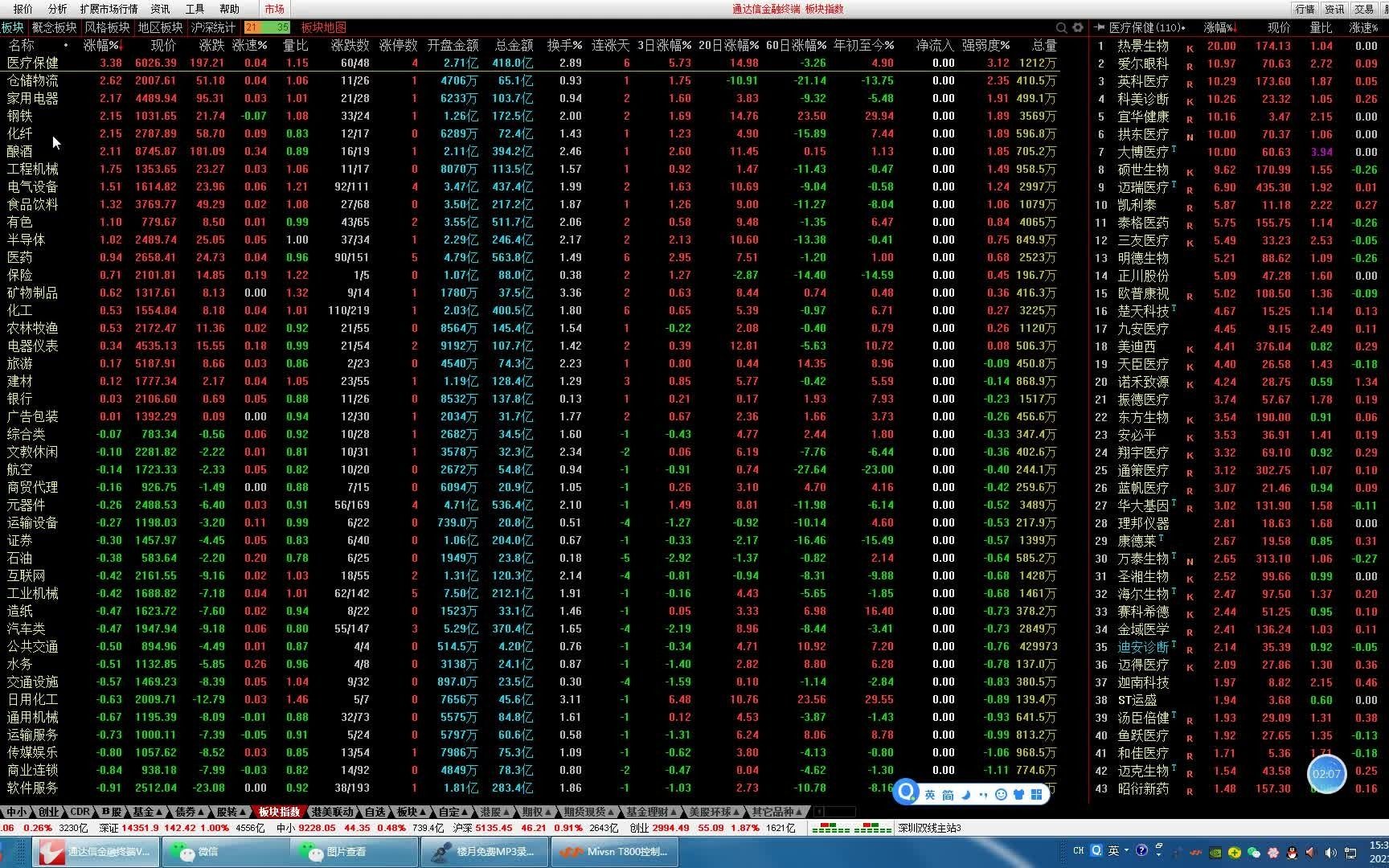Expand the 股转 bottom tab arrow
The height and width of the screenshot is (868, 1389).
click(243, 812)
